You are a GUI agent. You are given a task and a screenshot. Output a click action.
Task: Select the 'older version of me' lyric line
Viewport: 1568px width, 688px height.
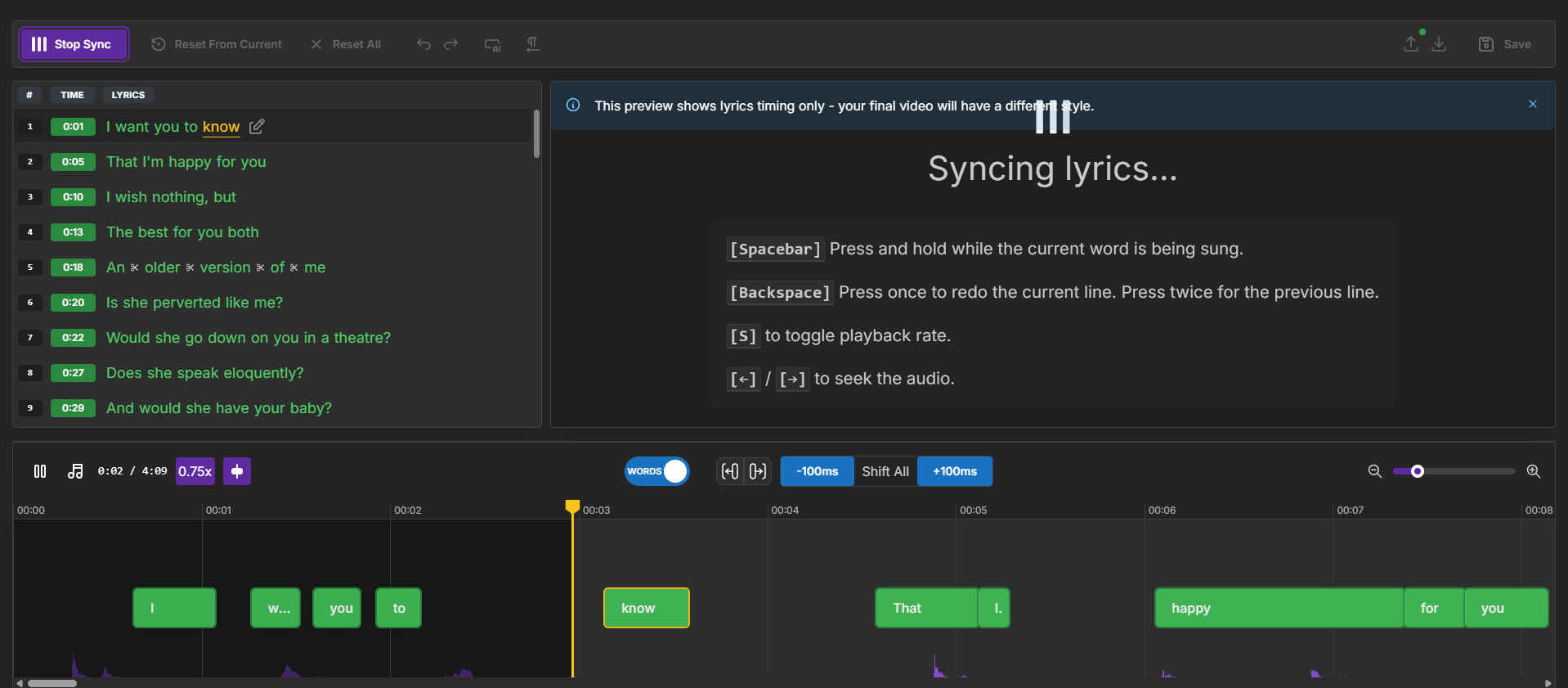tap(216, 268)
